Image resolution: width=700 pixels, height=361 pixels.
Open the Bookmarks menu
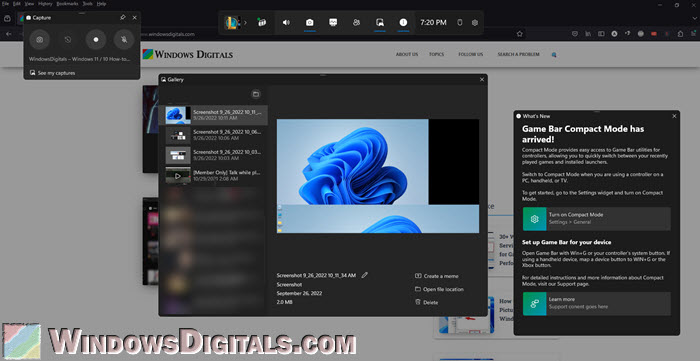click(67, 4)
